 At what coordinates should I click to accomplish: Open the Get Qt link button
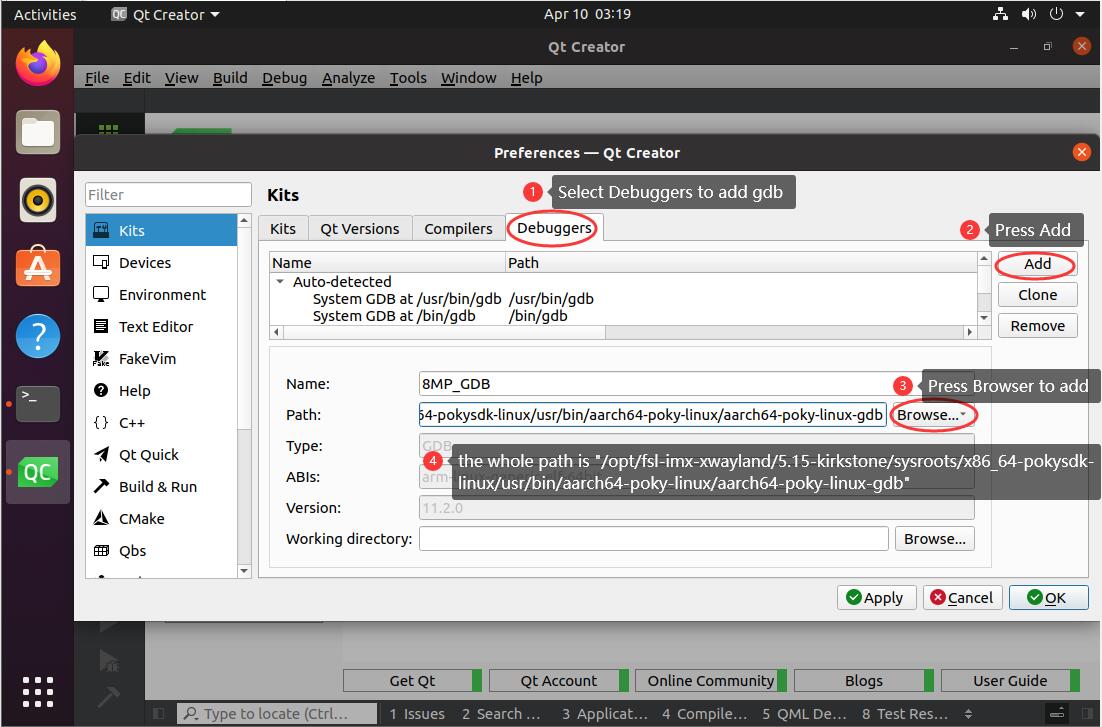pyautogui.click(x=412, y=681)
